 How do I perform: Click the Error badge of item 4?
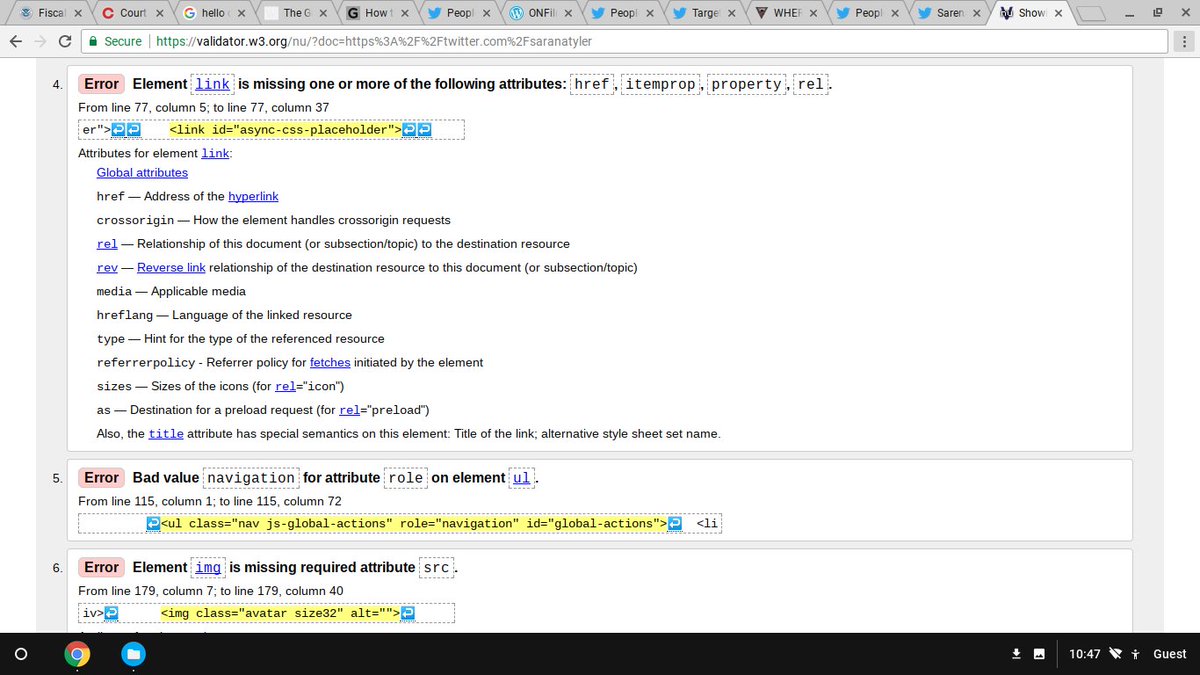click(101, 84)
